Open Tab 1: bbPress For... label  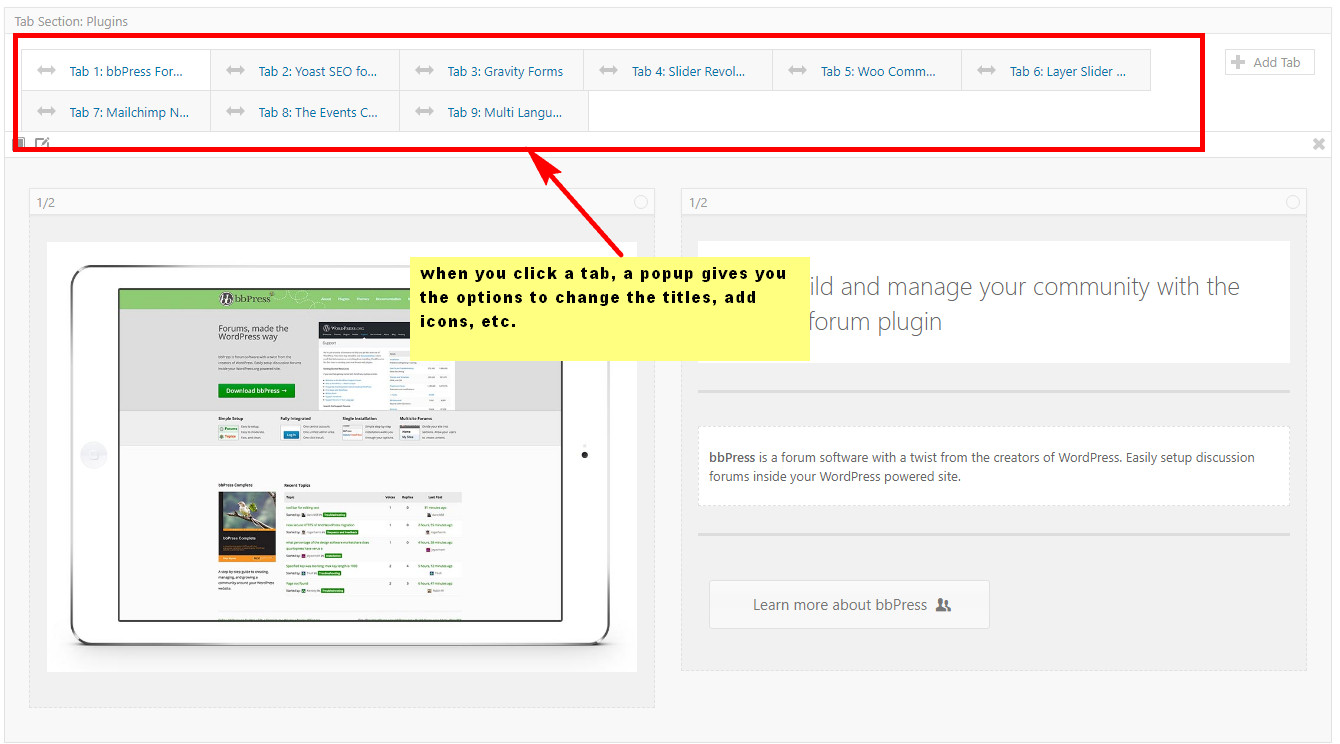(126, 71)
